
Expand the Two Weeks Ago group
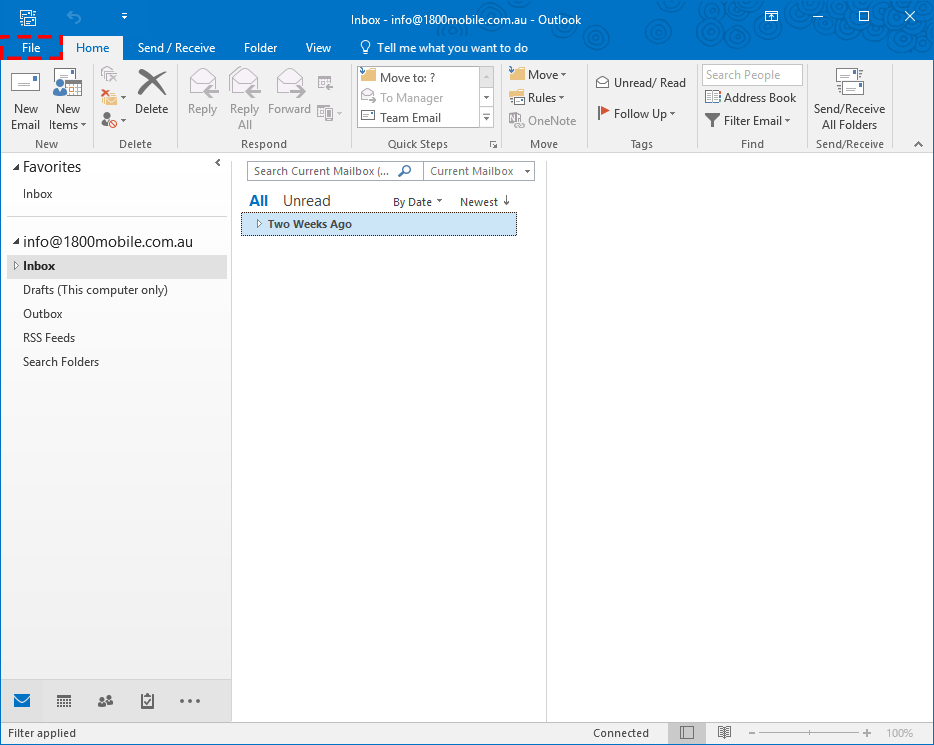(x=259, y=224)
